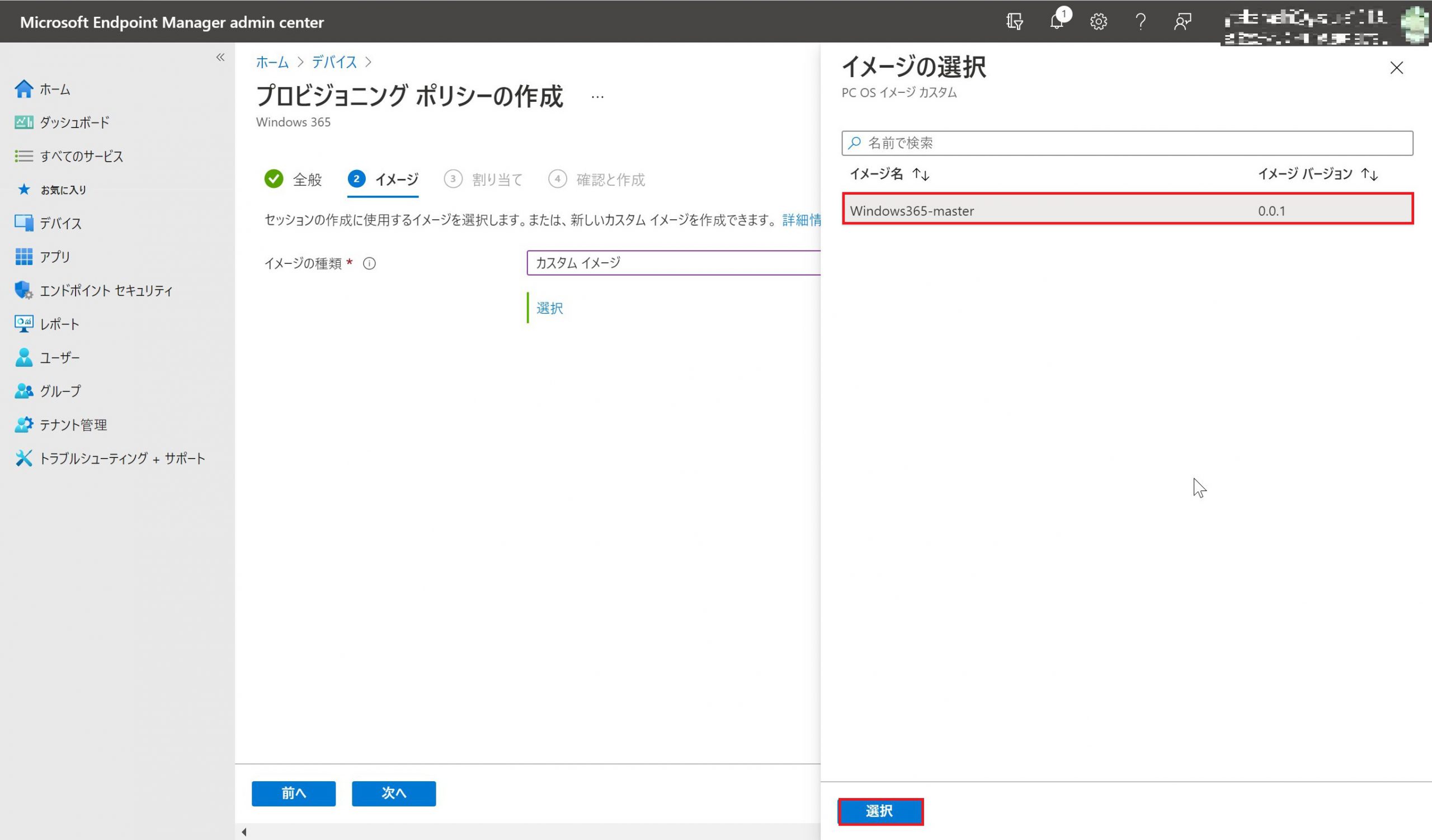Open テナント管理 from sidebar
Viewport: 1432px width, 840px height.
tap(73, 425)
